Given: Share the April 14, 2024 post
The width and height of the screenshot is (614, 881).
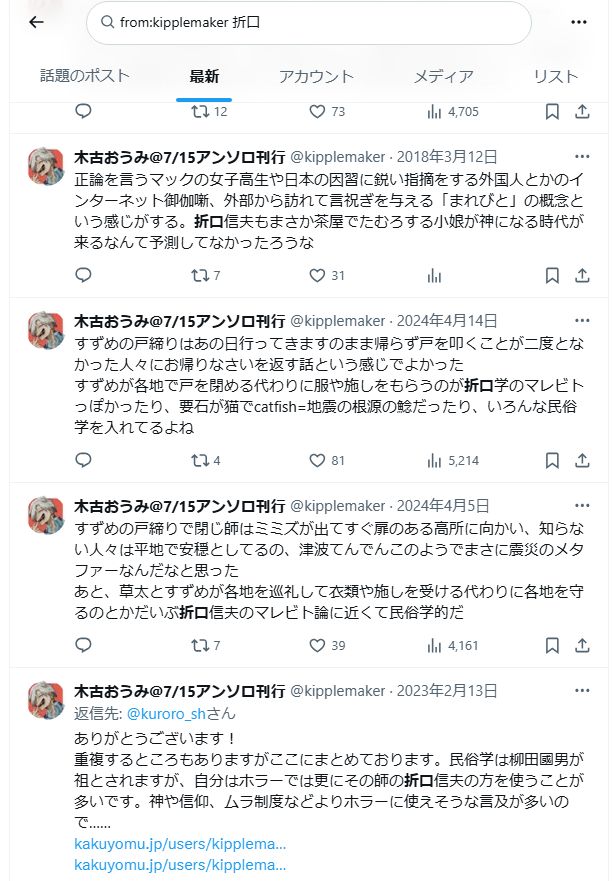Looking at the screenshot, I should 581,460.
